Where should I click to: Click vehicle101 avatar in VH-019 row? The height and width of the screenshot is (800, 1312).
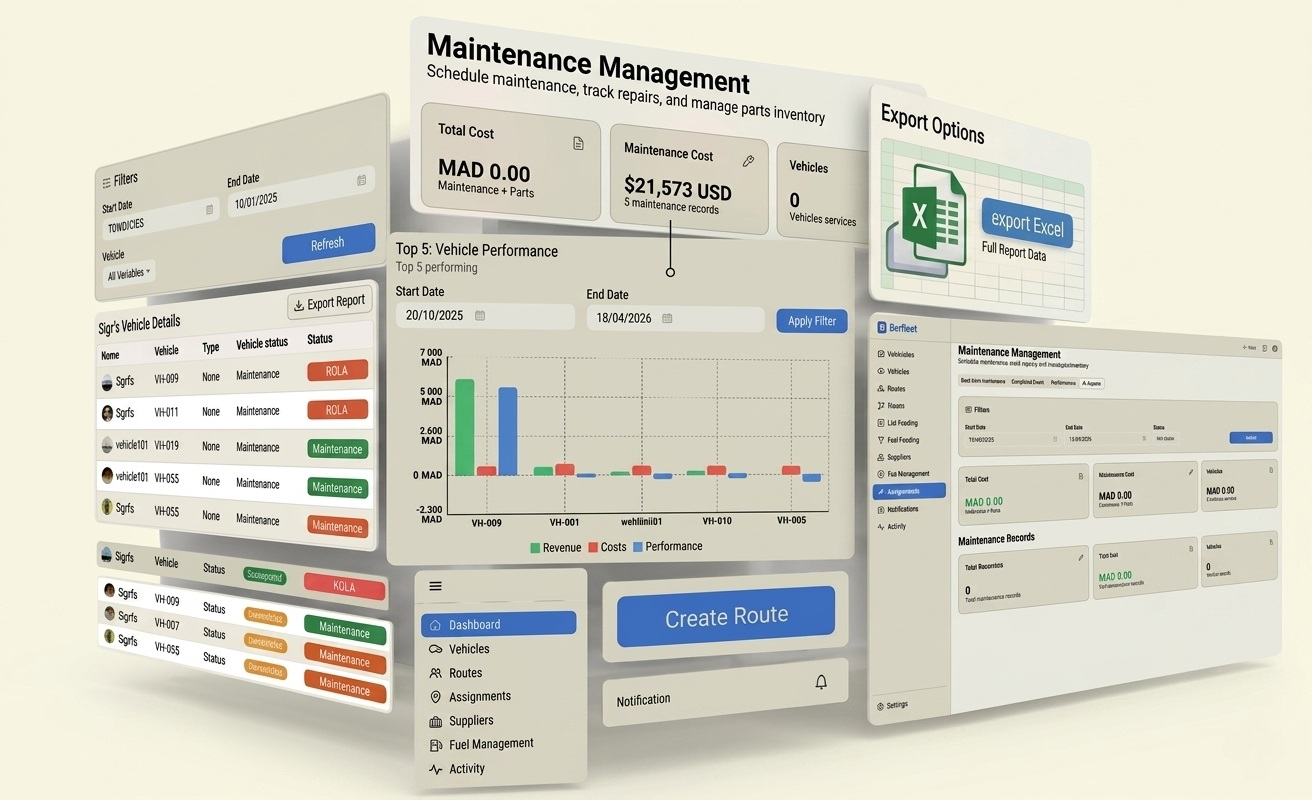pos(107,445)
